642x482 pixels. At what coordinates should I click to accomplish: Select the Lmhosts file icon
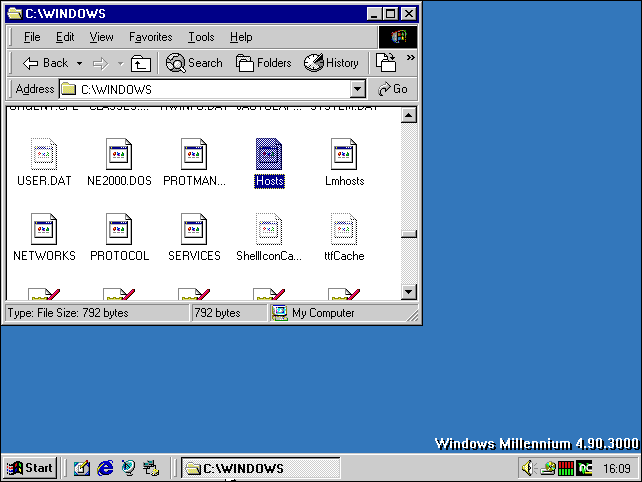(x=344, y=154)
